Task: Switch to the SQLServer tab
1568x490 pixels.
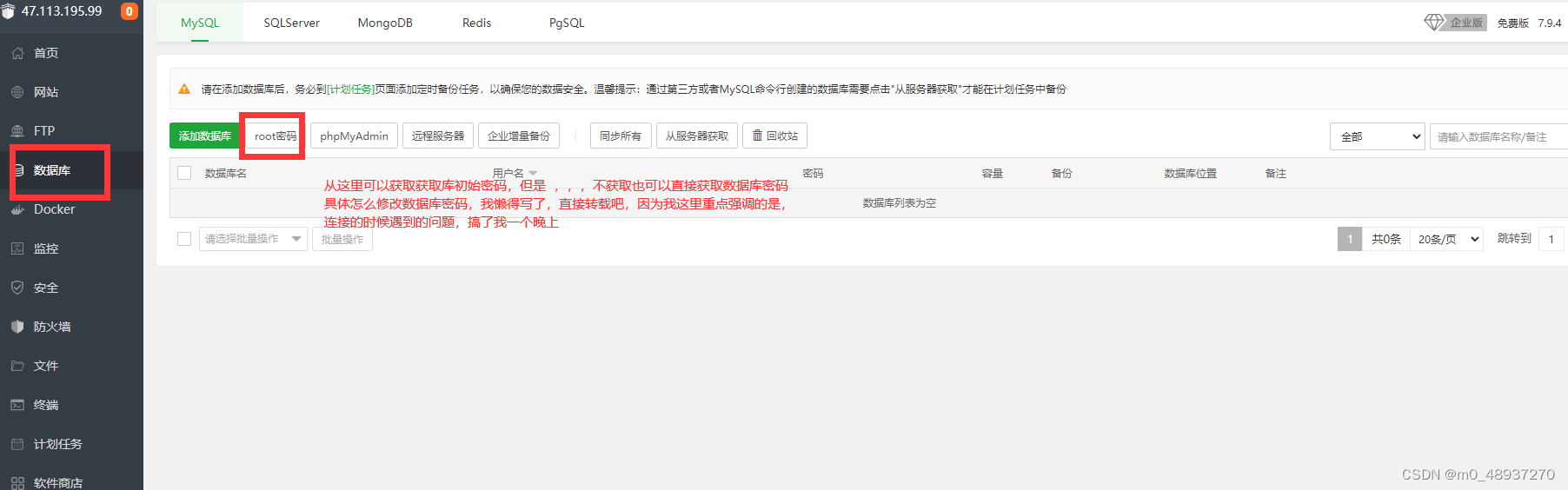Action: (x=292, y=23)
